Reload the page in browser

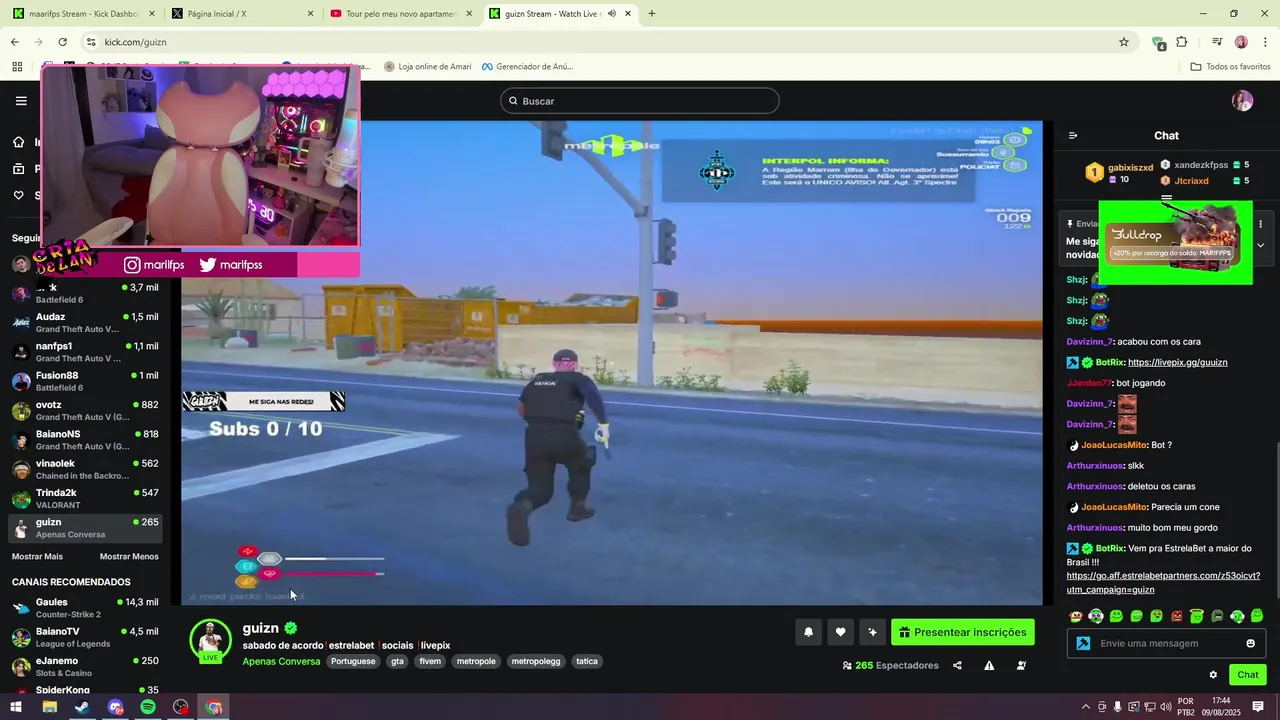point(62,42)
